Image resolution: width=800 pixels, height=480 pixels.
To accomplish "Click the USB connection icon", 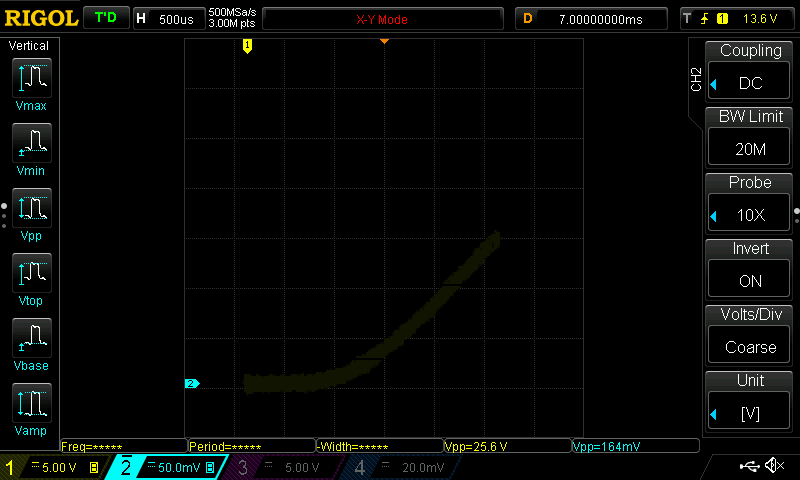I will click(749, 466).
